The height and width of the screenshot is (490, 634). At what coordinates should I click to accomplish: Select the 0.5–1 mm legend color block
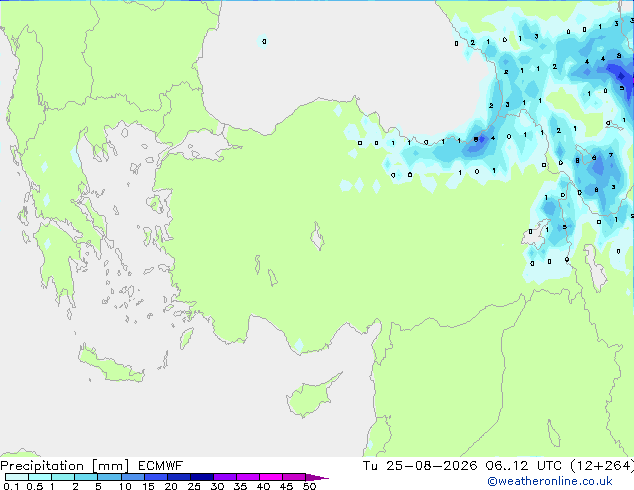40,477
